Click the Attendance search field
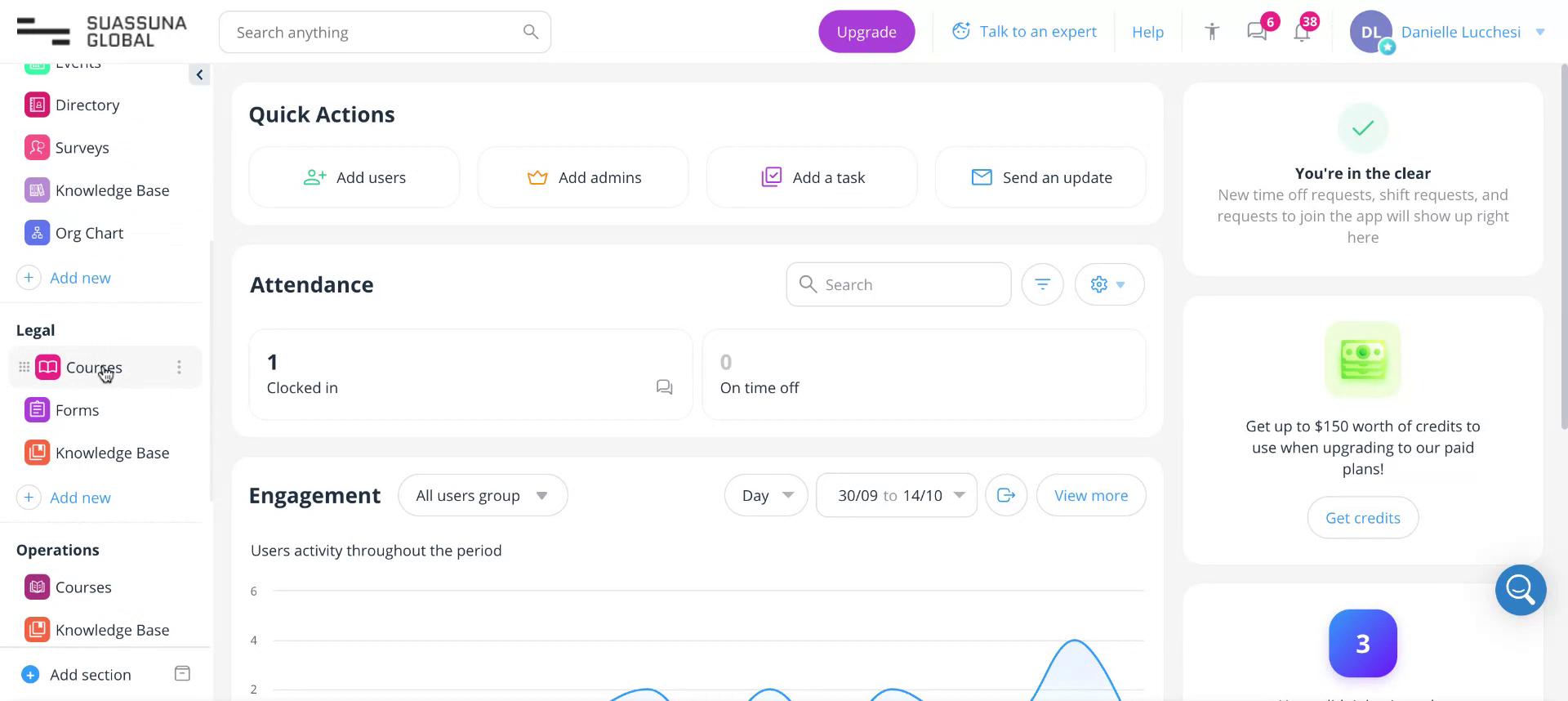 [x=898, y=284]
